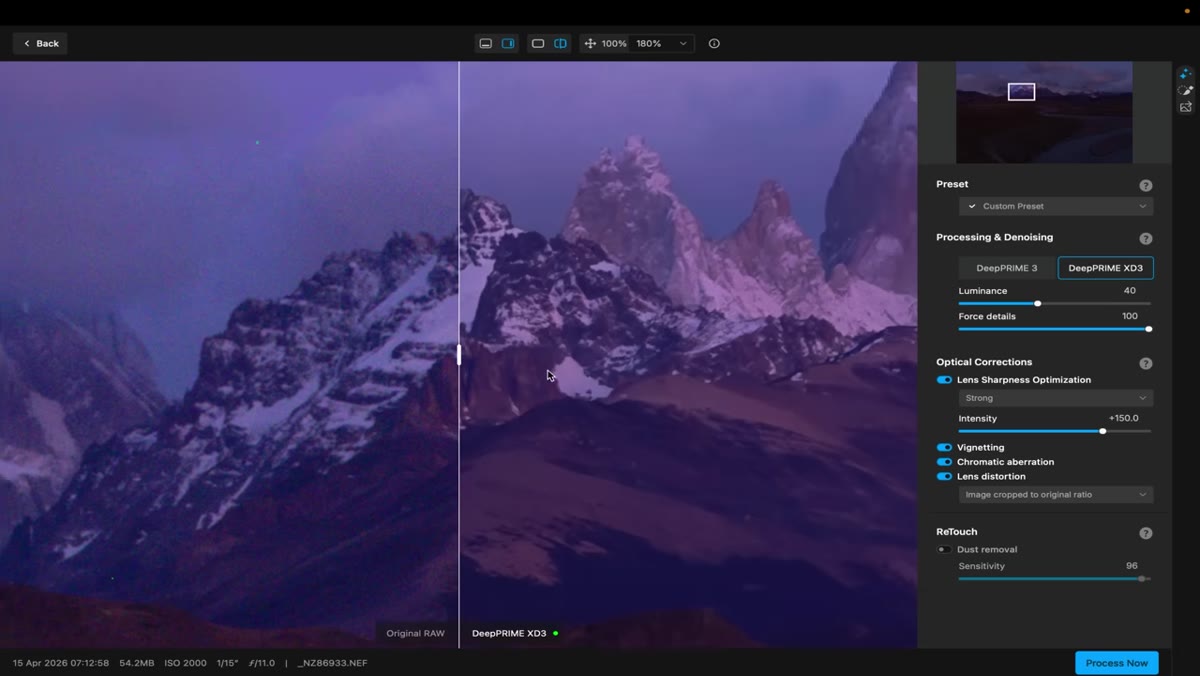
Task: Enable the Dust removal switch
Action: pos(944,550)
